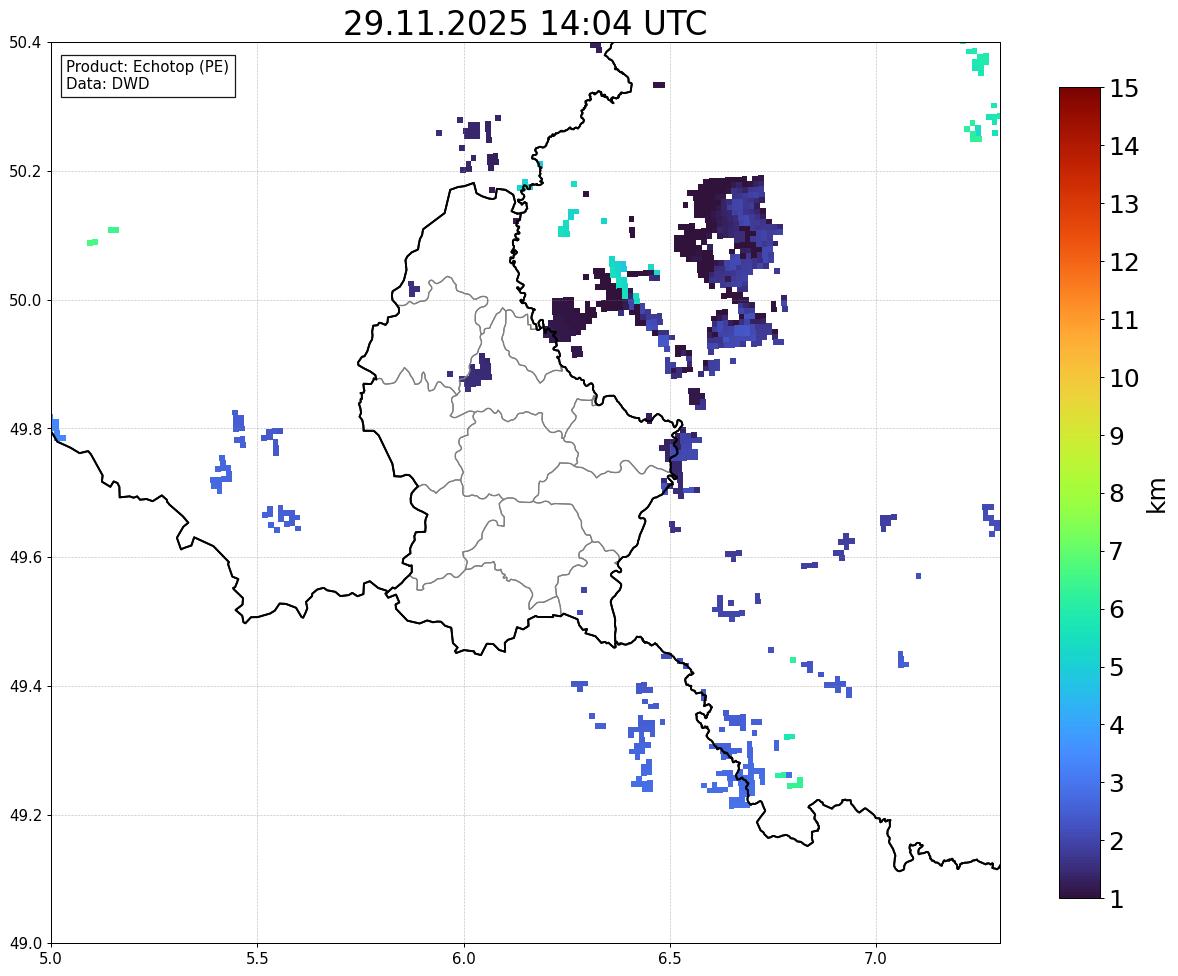This screenshot has height=976, width=1178.
Task: Click the latitude axis label '49.8'
Action: pos(26,429)
